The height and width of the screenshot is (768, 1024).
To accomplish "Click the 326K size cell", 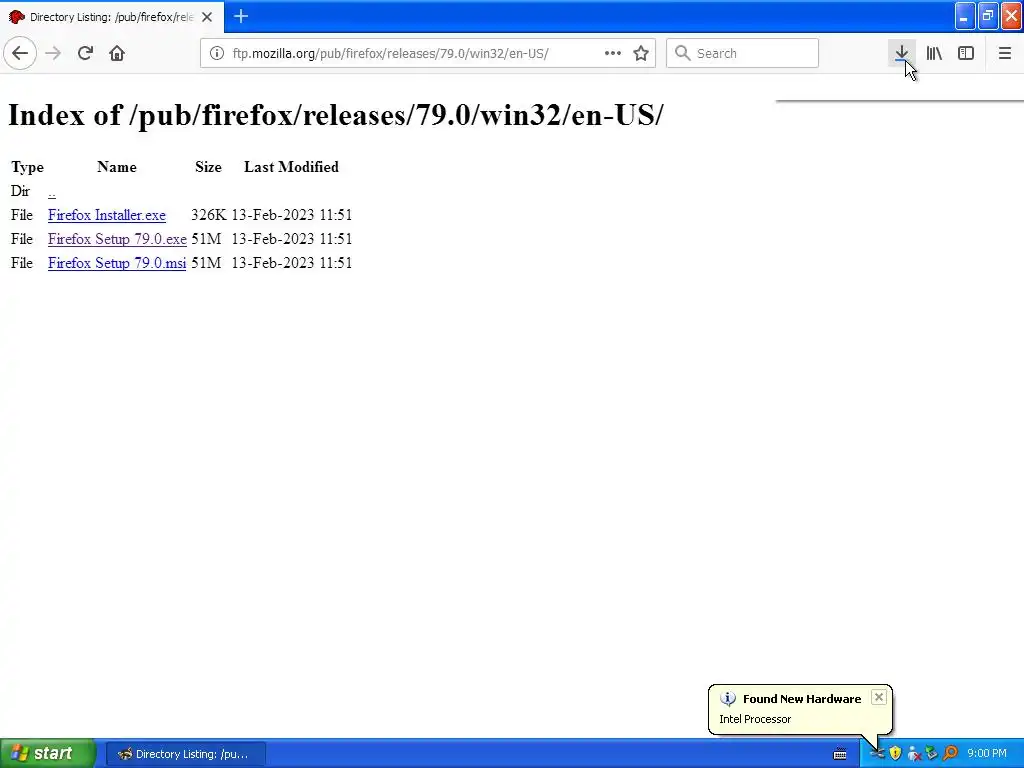I will pyautogui.click(x=208, y=216).
